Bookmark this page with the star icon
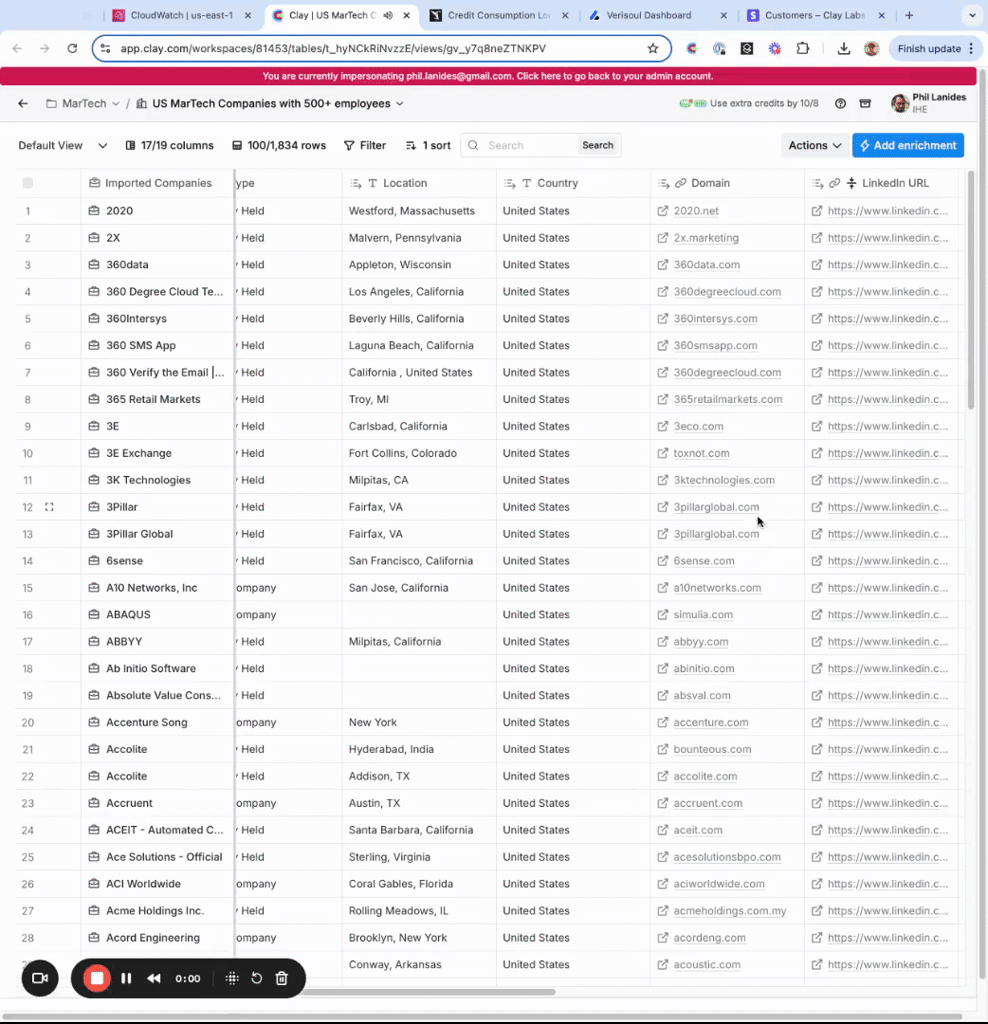The image size is (988, 1024). (653, 48)
